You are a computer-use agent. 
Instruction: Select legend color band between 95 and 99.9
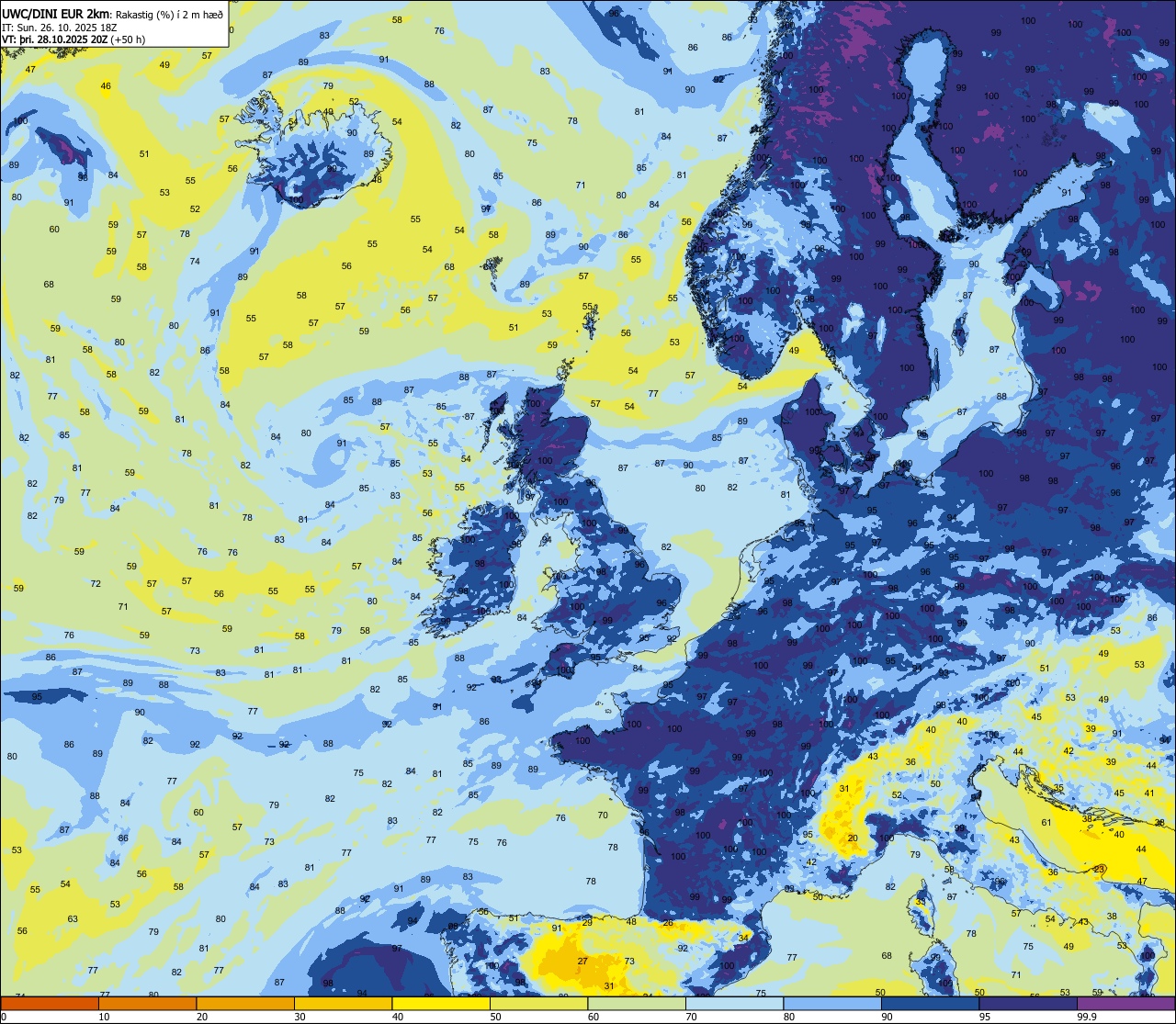point(1028,1003)
